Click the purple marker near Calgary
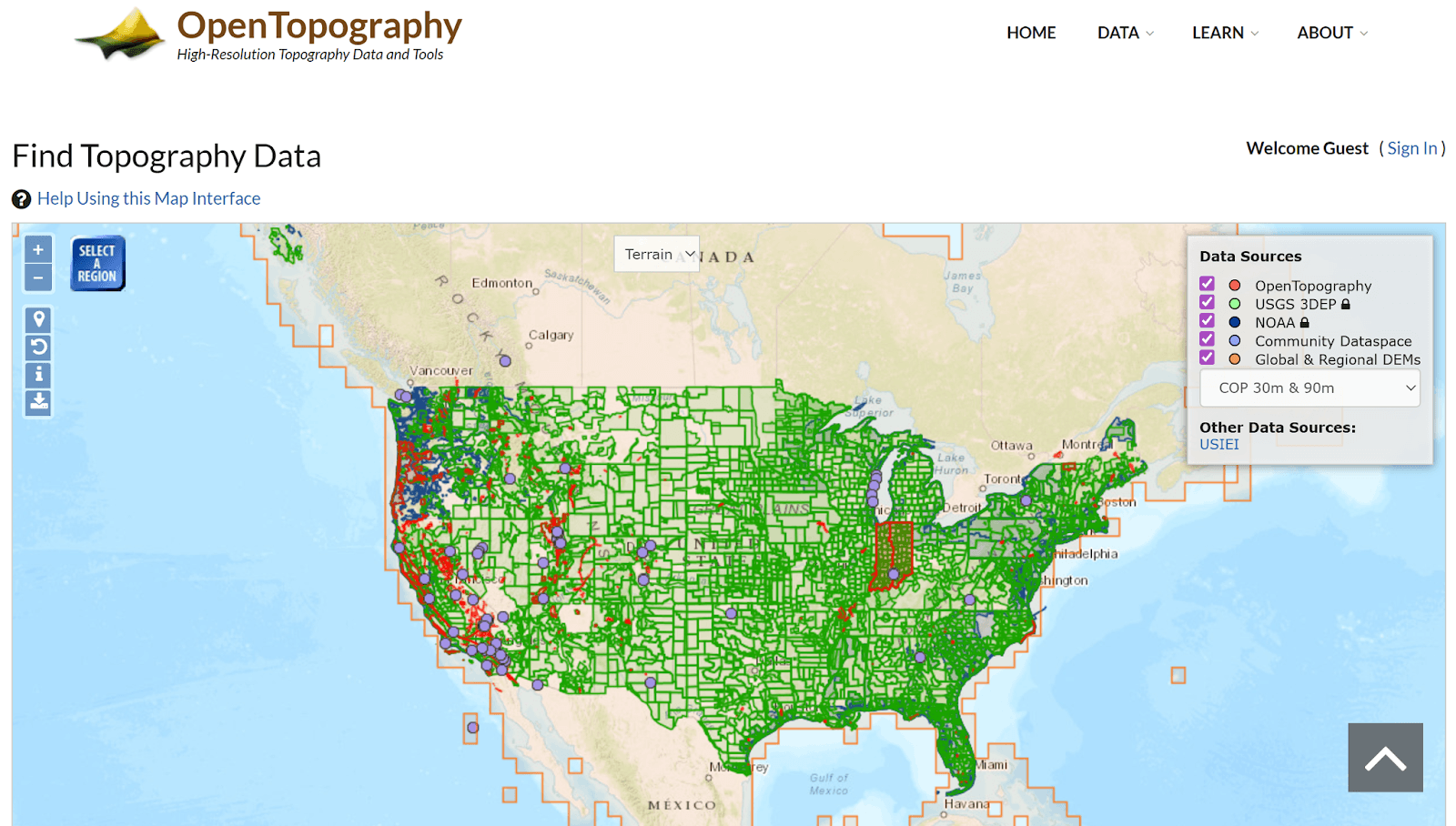1456x826 pixels. point(505,361)
